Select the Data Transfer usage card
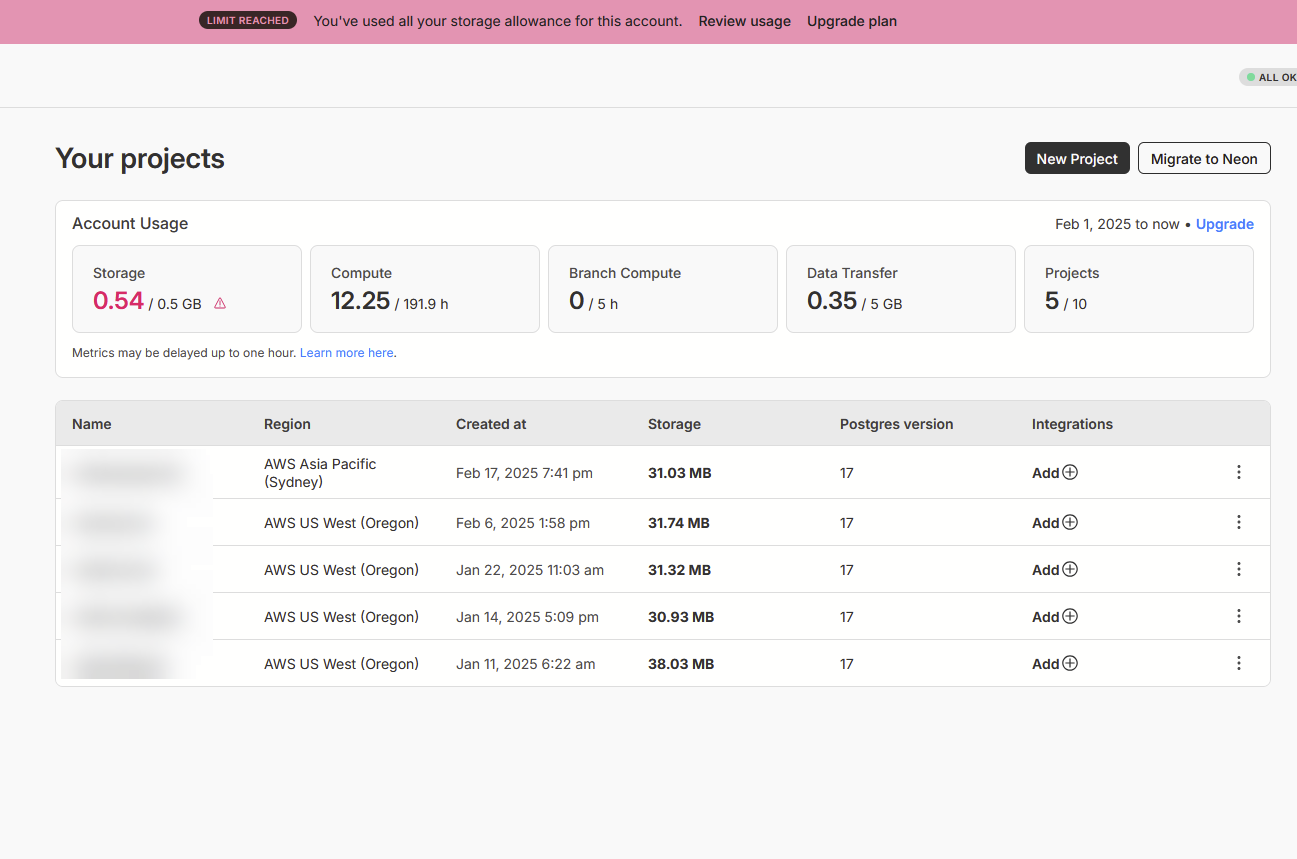 coord(901,289)
